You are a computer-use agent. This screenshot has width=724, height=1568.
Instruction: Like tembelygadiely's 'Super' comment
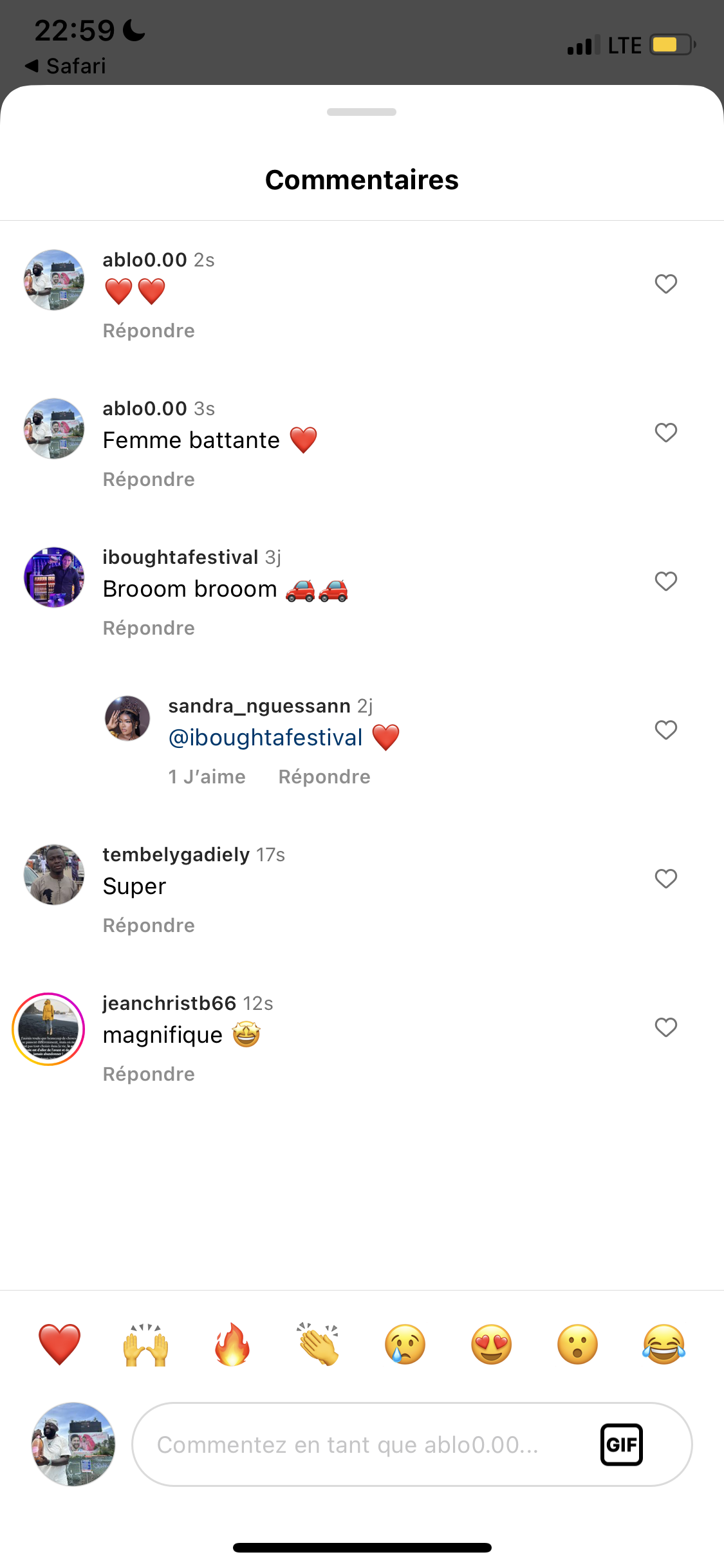coord(665,879)
